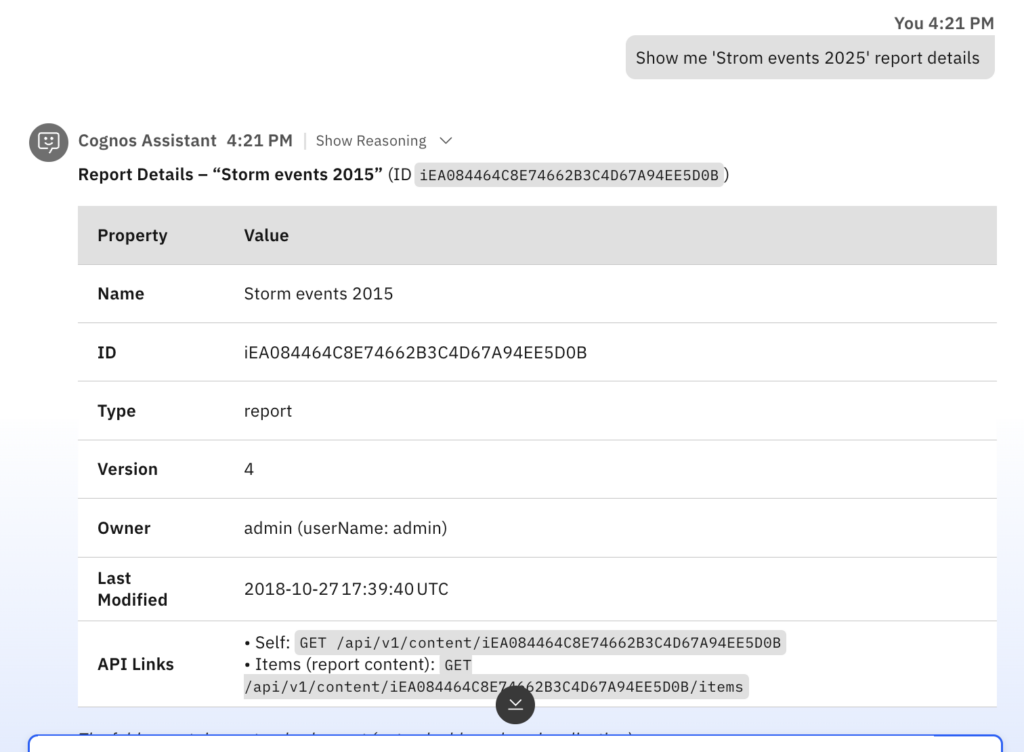
Task: Click the Last Modified timestamp value
Action: tap(346, 589)
